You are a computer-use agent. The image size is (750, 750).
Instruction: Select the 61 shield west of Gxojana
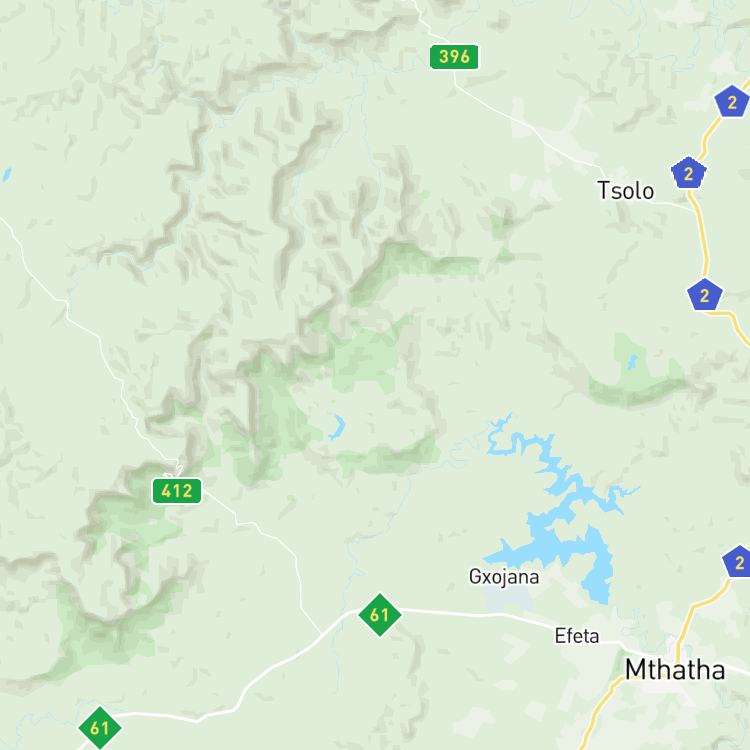[380, 615]
